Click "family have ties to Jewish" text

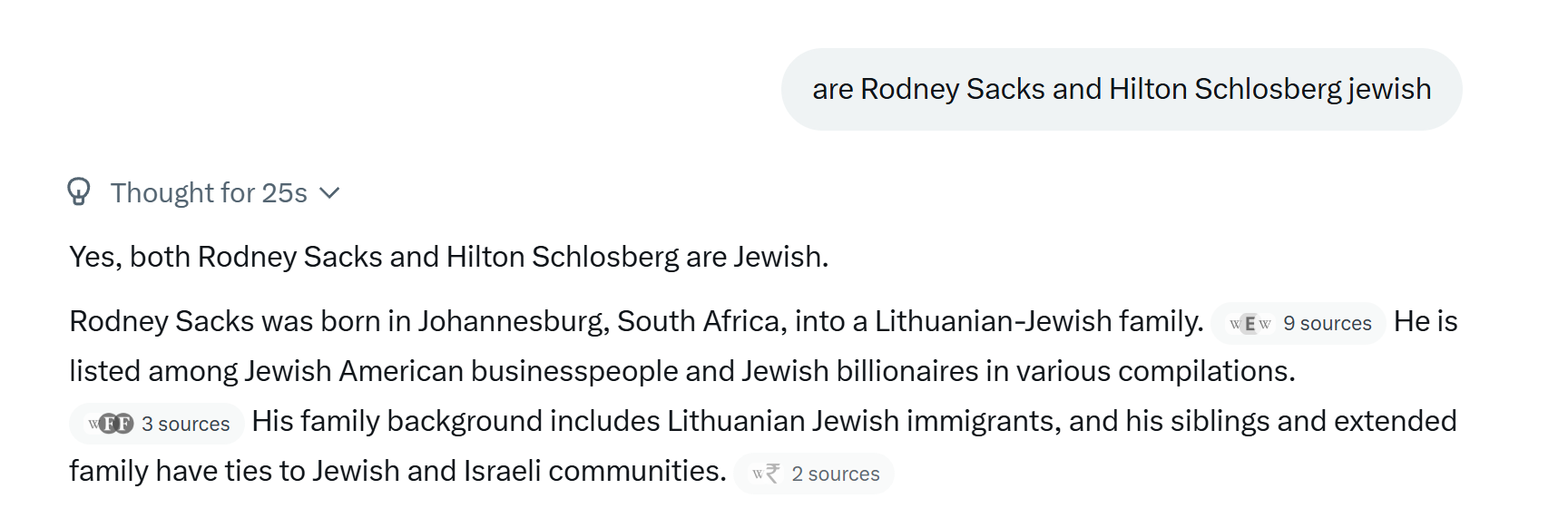click(x=397, y=471)
